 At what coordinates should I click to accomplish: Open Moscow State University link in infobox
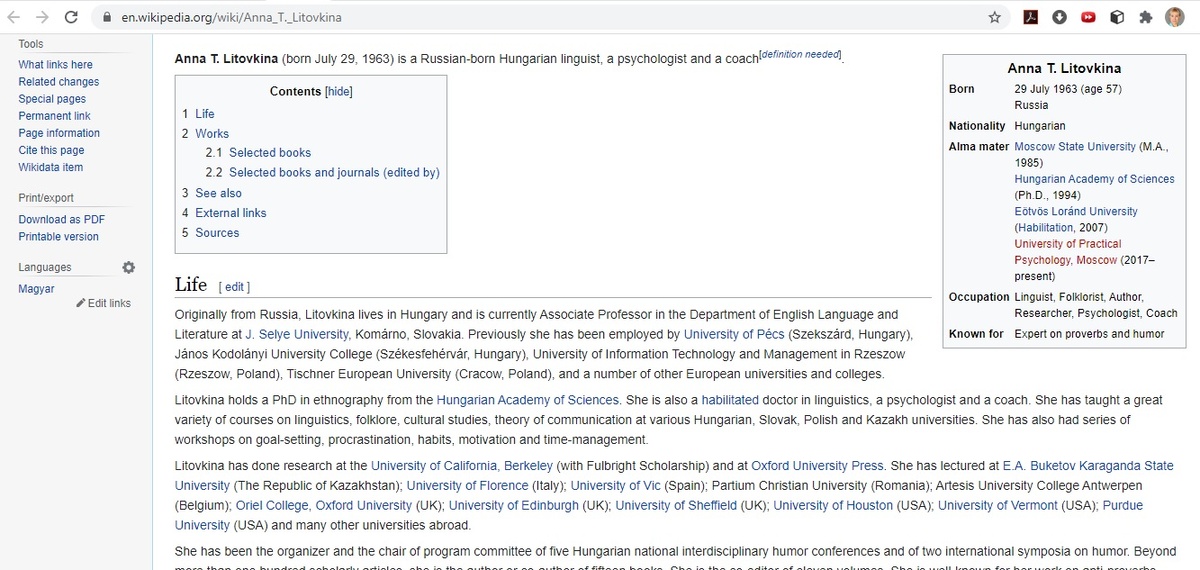tap(1075, 146)
